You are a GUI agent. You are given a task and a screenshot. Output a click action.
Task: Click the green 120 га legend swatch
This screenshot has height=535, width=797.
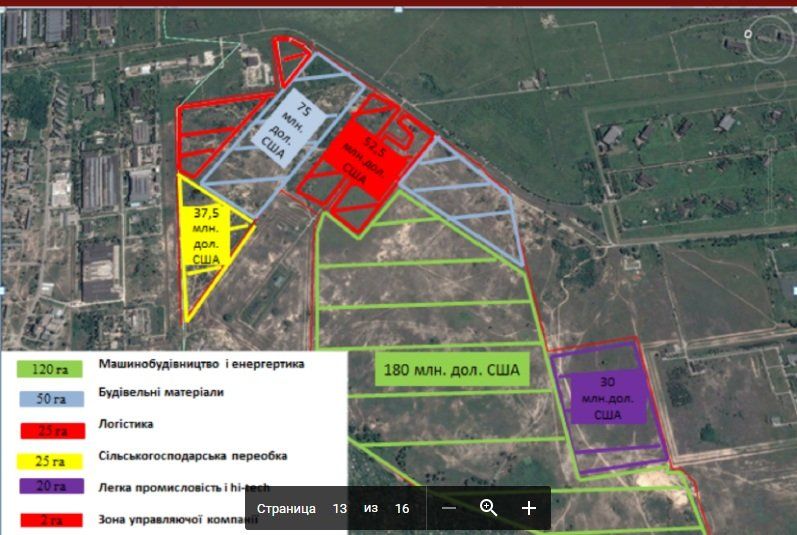point(50,368)
